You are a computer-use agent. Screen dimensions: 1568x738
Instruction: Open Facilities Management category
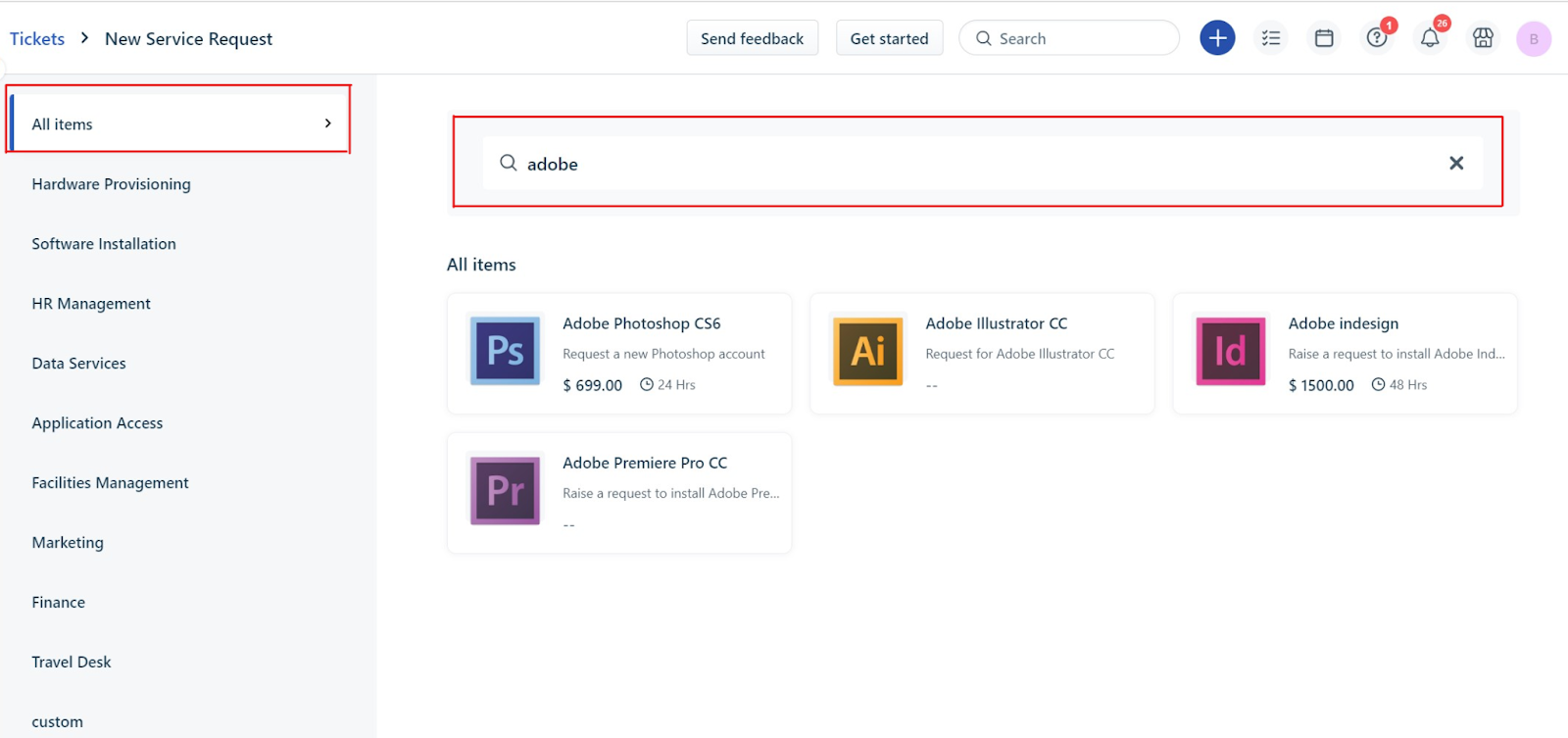[110, 483]
